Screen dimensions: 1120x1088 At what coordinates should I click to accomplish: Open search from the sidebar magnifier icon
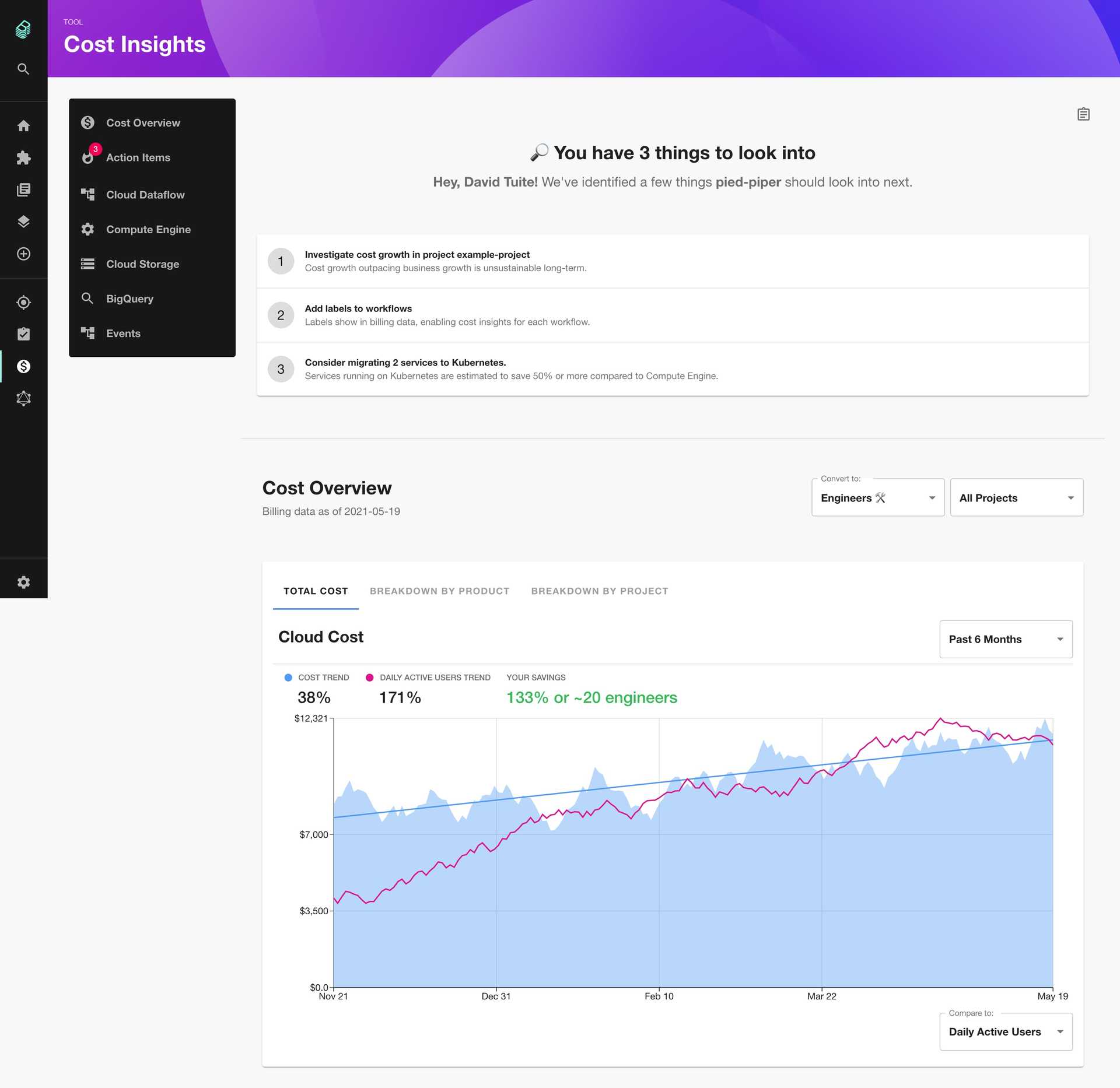[x=23, y=69]
